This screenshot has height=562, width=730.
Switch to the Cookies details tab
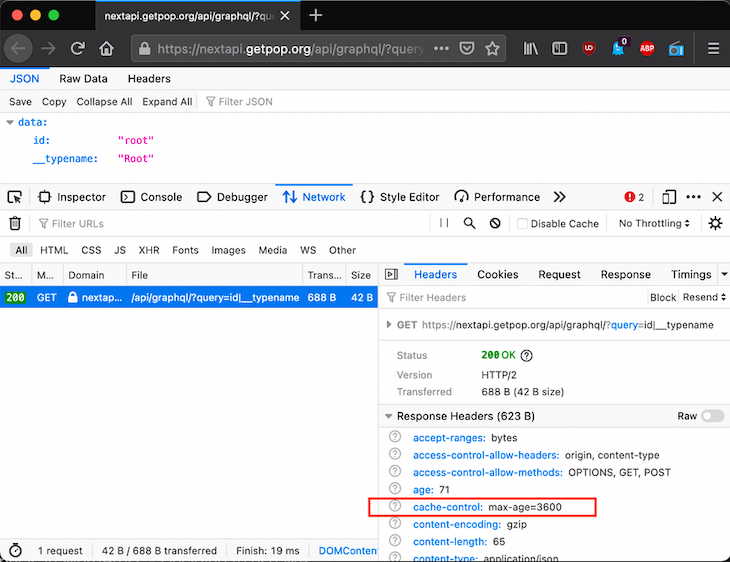point(497,274)
